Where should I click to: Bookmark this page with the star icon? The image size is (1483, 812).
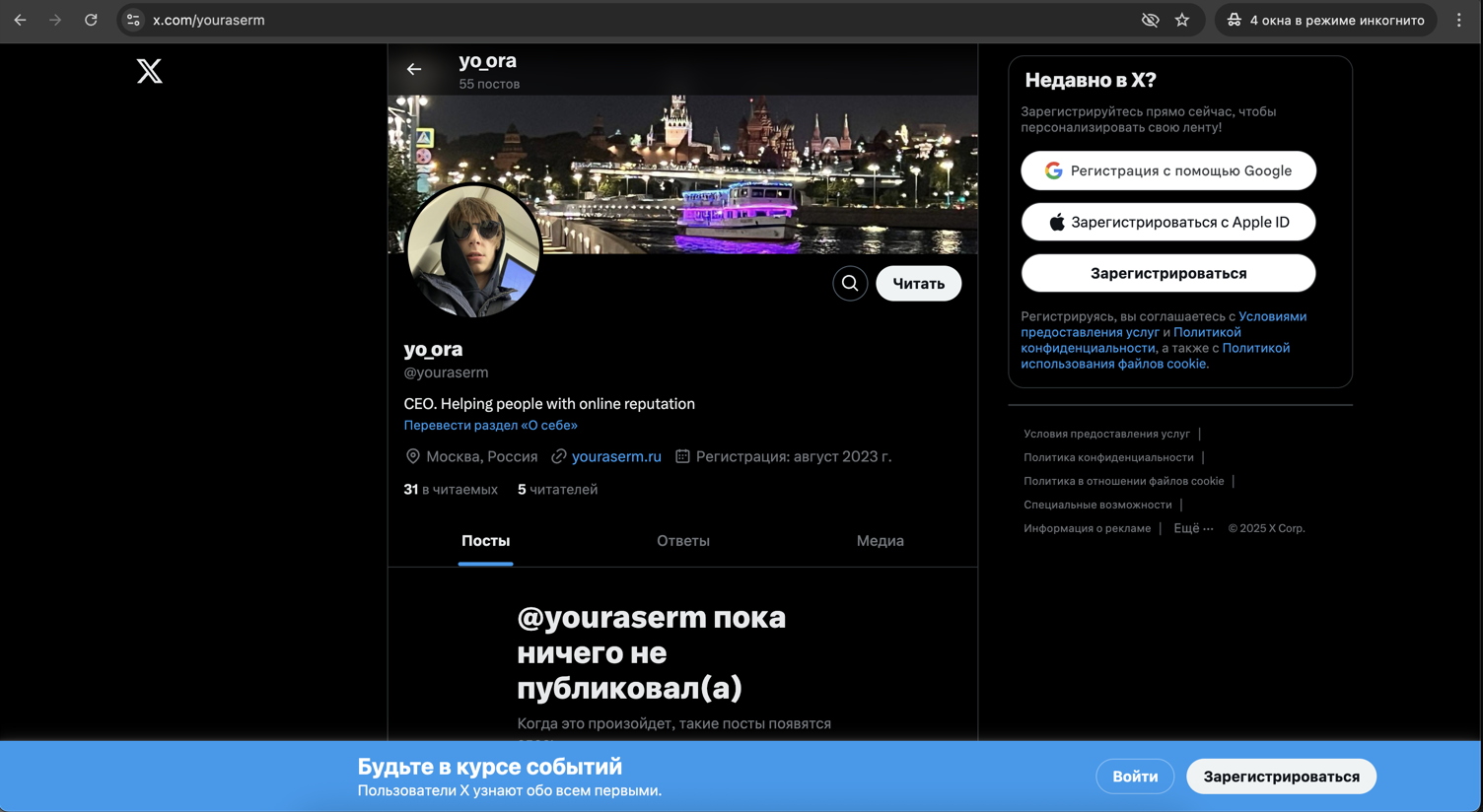click(1182, 20)
